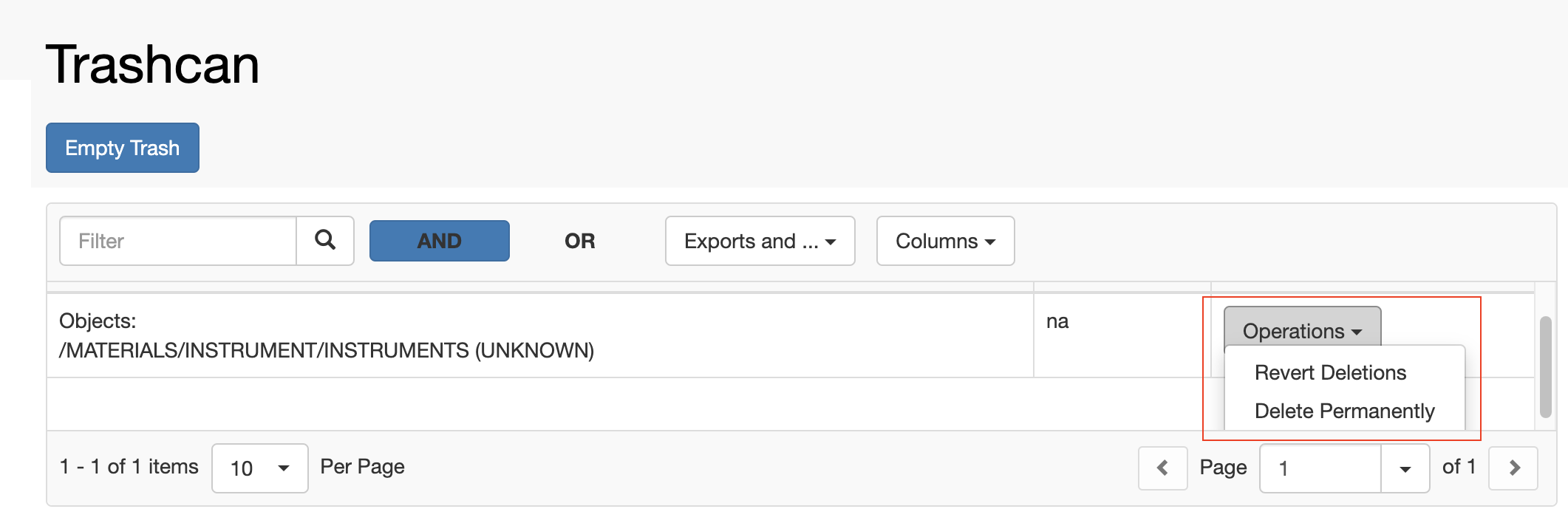
Task: Collapse the Operations dropdown button
Action: click(x=1302, y=329)
